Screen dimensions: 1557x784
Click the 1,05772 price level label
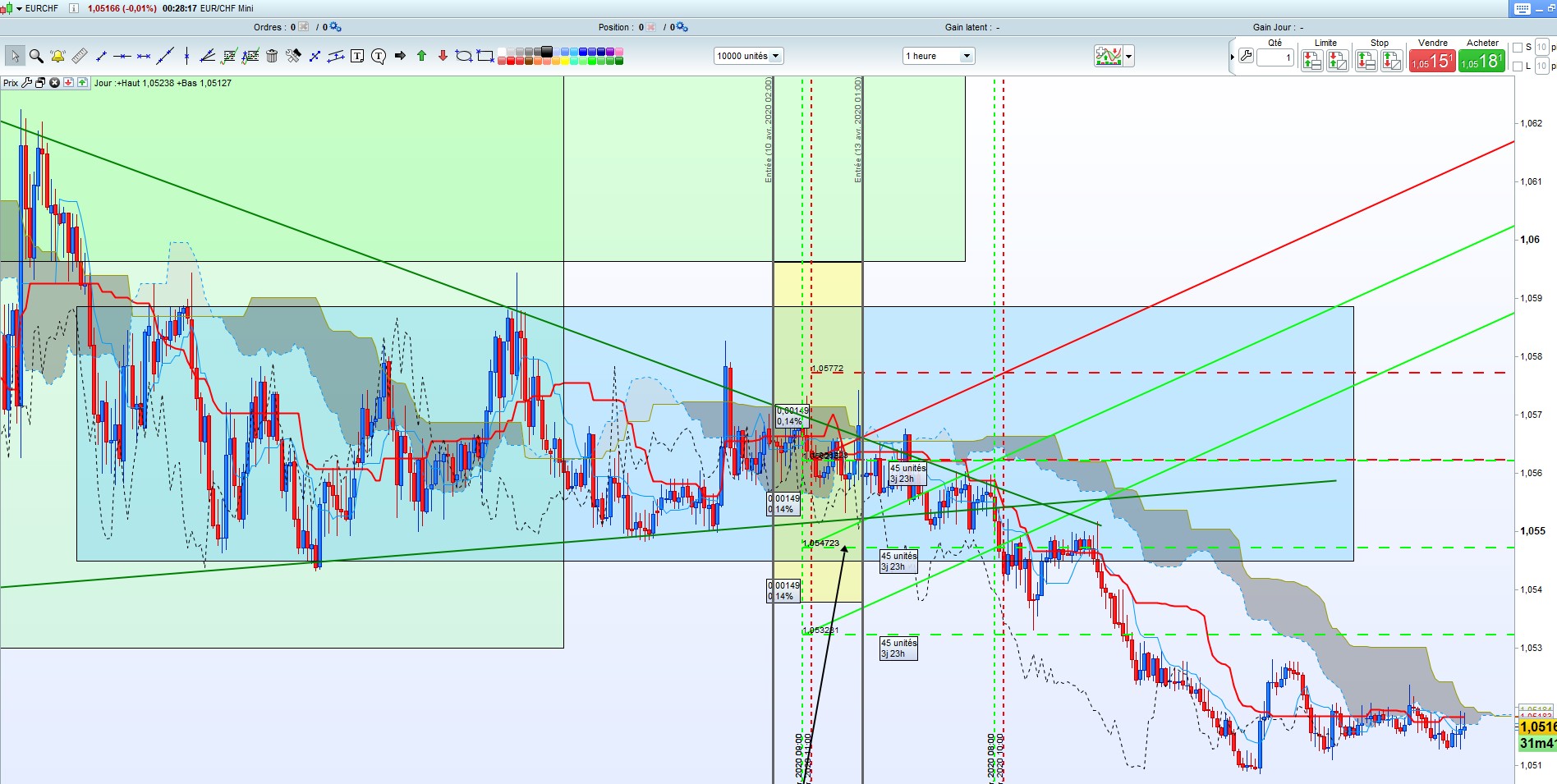pos(829,369)
